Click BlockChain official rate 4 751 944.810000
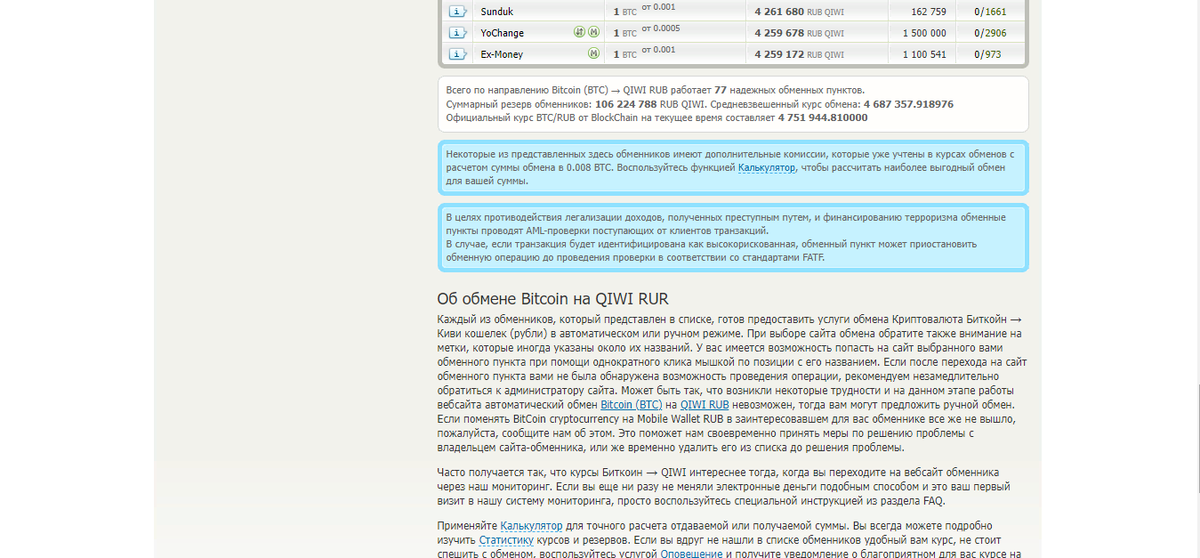 [x=823, y=117]
